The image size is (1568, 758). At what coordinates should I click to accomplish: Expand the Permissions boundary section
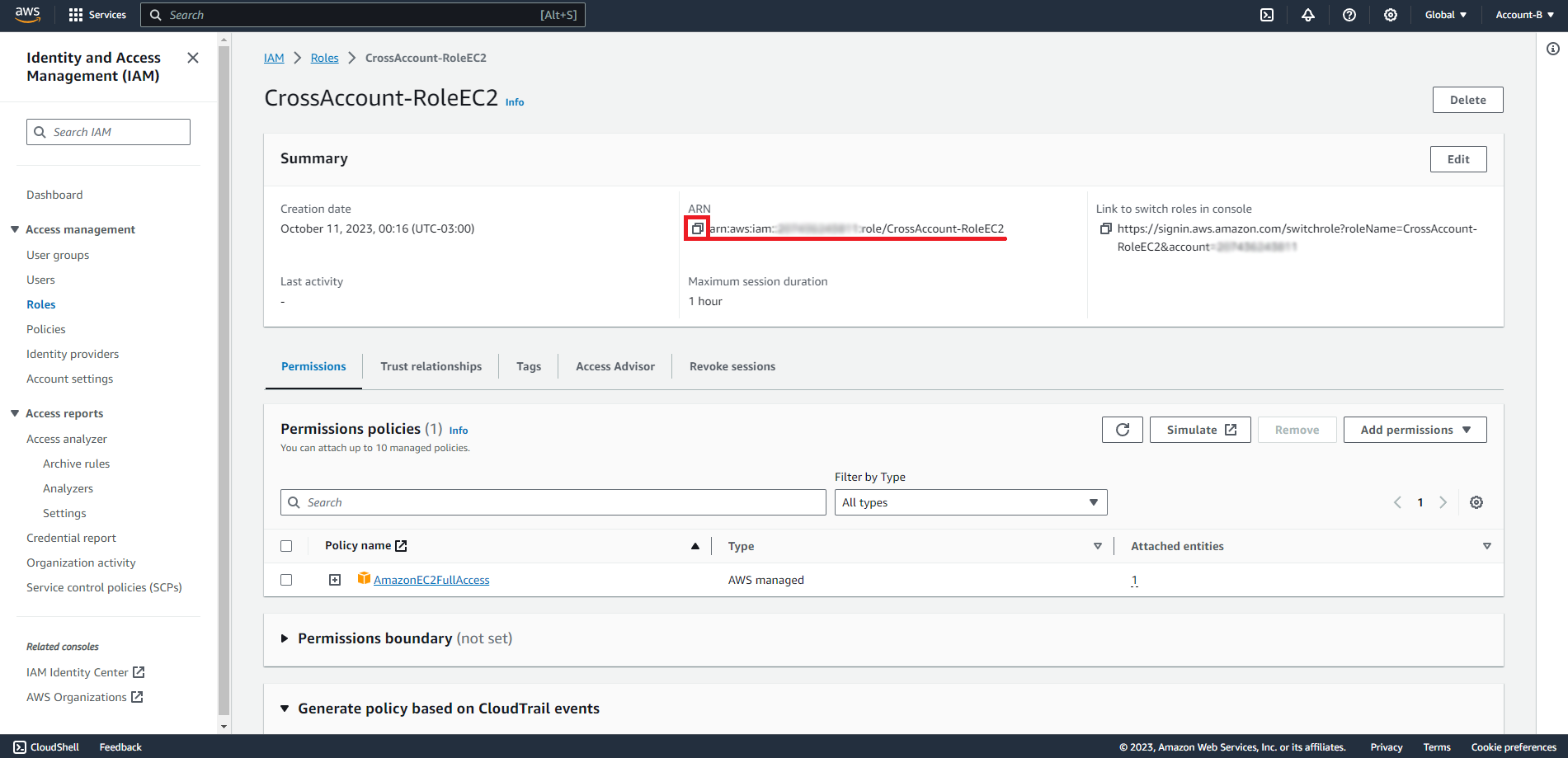click(x=285, y=638)
